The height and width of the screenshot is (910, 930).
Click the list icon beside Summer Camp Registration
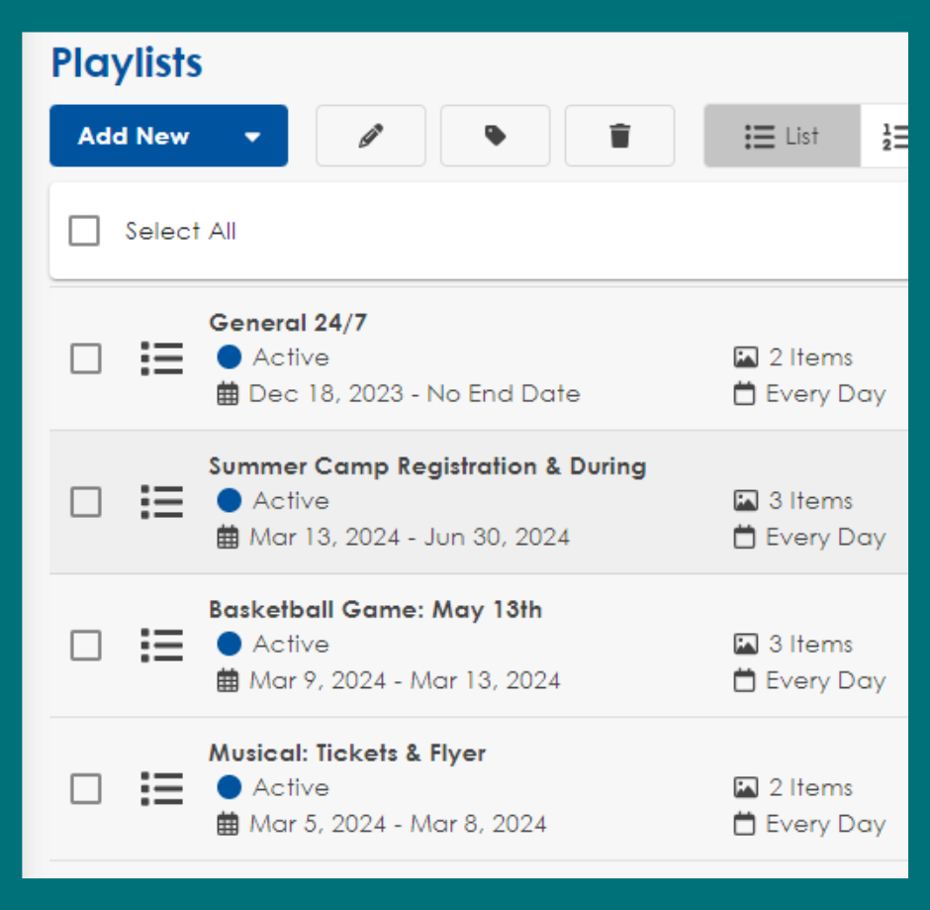pyautogui.click(x=162, y=501)
